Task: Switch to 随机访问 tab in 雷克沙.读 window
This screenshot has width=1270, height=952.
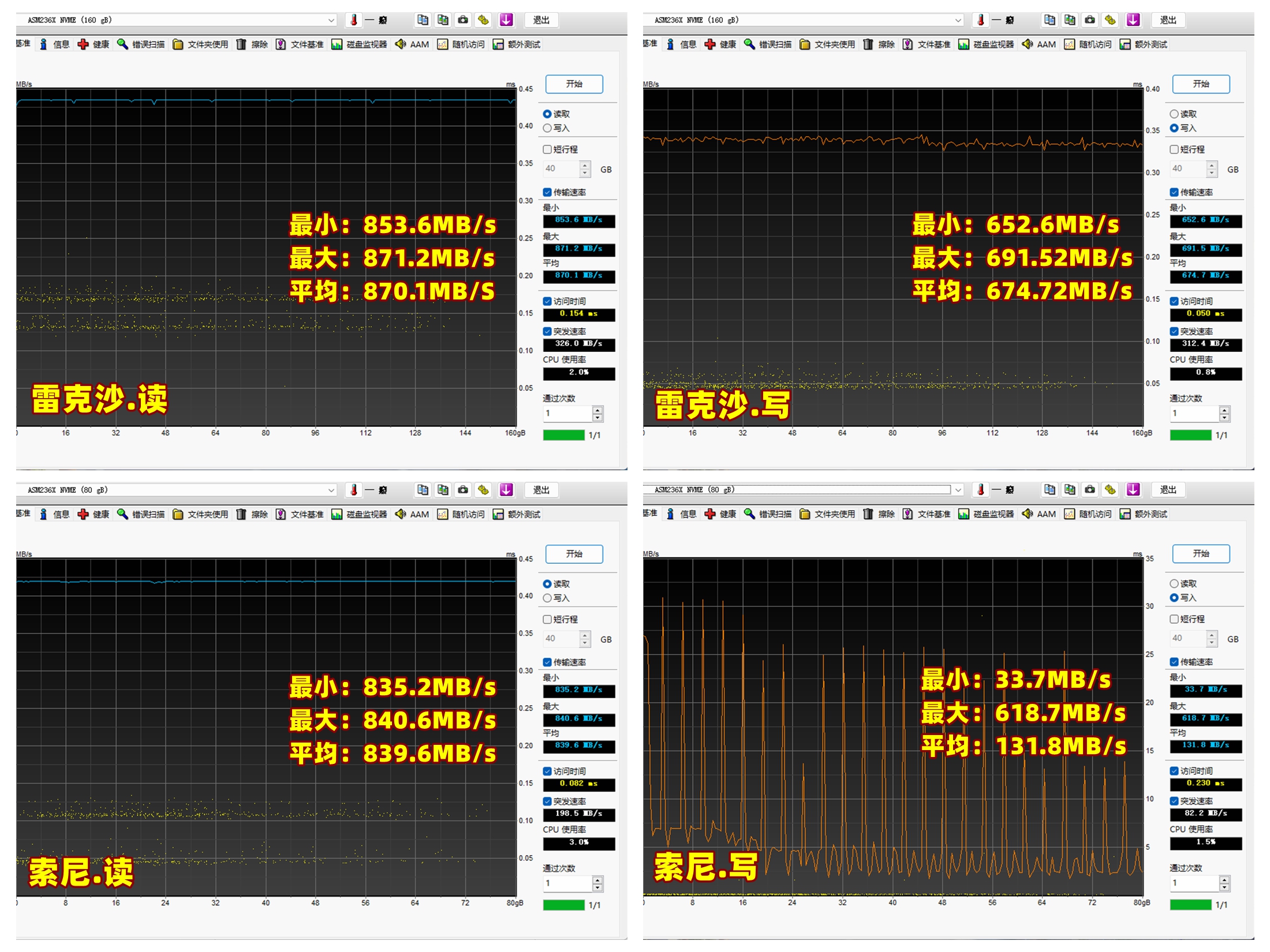Action: pos(461,44)
